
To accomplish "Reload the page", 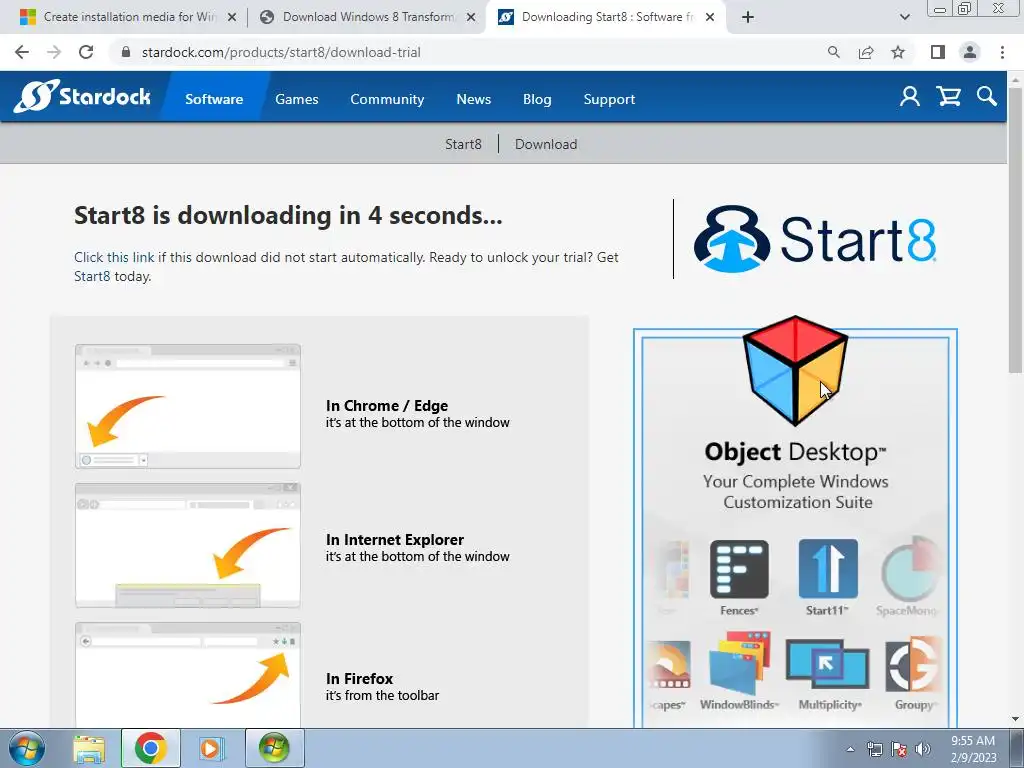I will 86,52.
